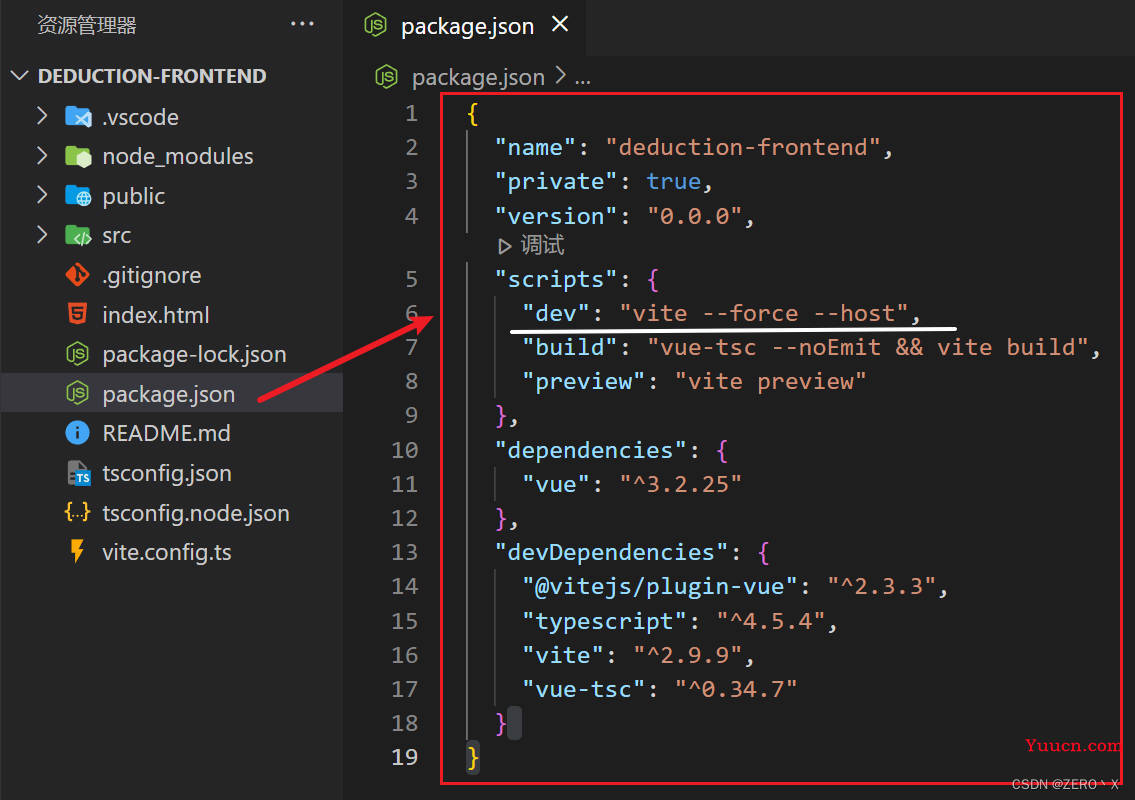Select the public folder label
1135x800 pixels.
coord(134,196)
